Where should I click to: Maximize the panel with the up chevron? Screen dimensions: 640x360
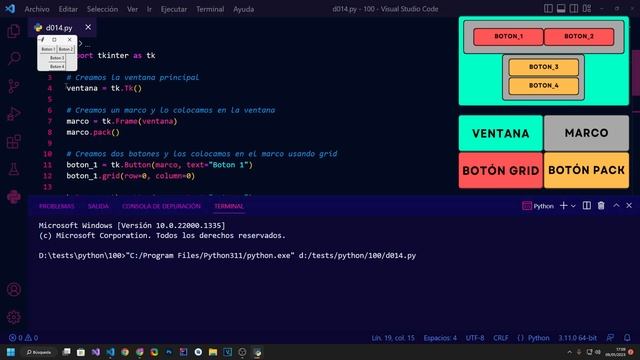click(616, 206)
